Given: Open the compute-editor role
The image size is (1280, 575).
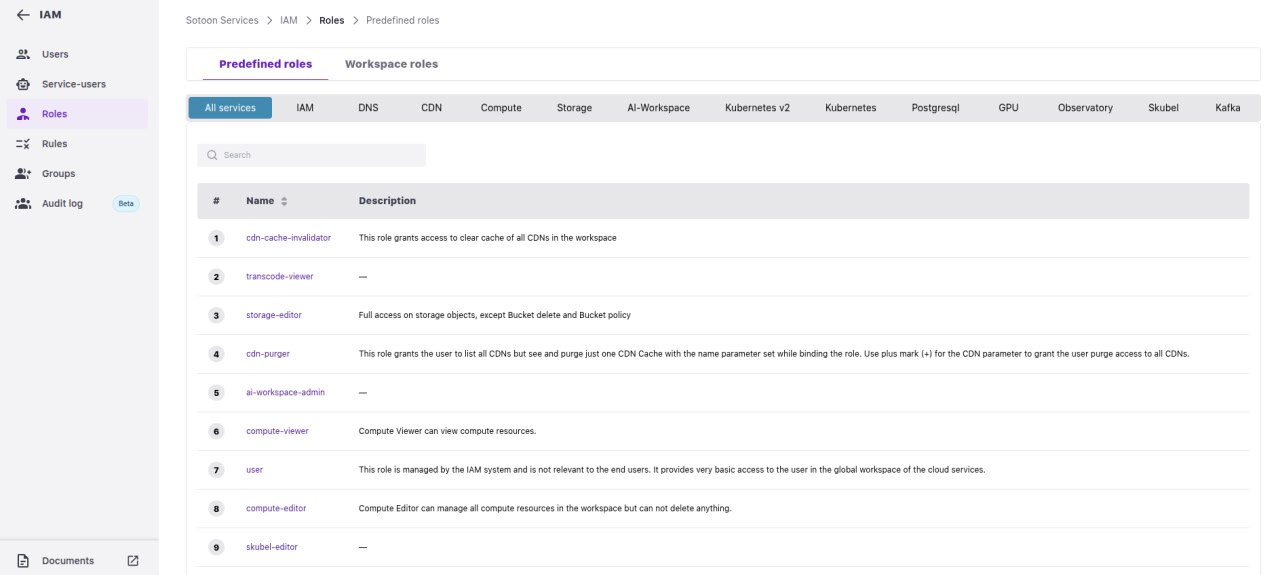Looking at the screenshot, I should tap(276, 508).
